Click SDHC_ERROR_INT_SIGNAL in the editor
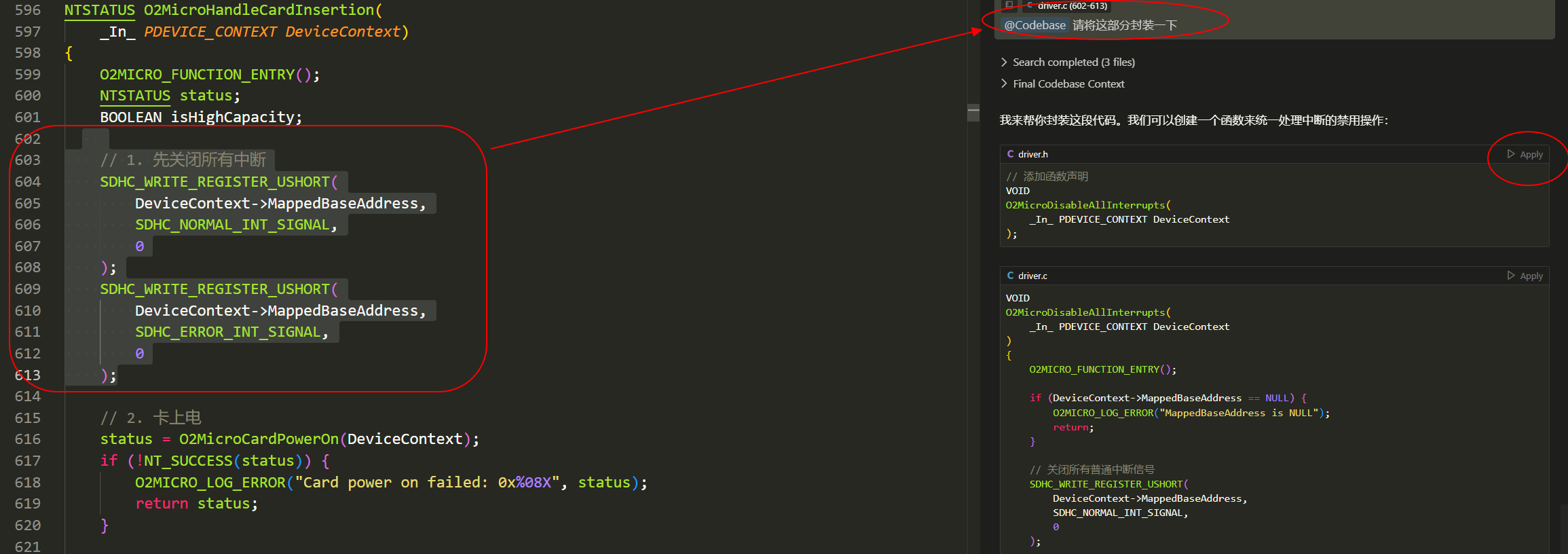Viewport: 1568px width, 554px height. pos(228,332)
